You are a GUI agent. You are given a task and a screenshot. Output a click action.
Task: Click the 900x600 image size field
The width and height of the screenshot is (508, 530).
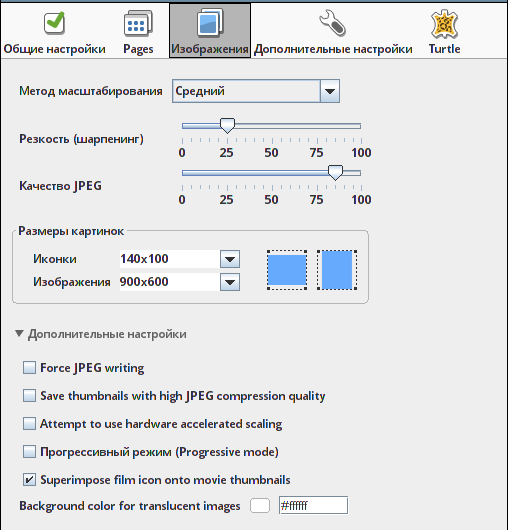point(170,282)
